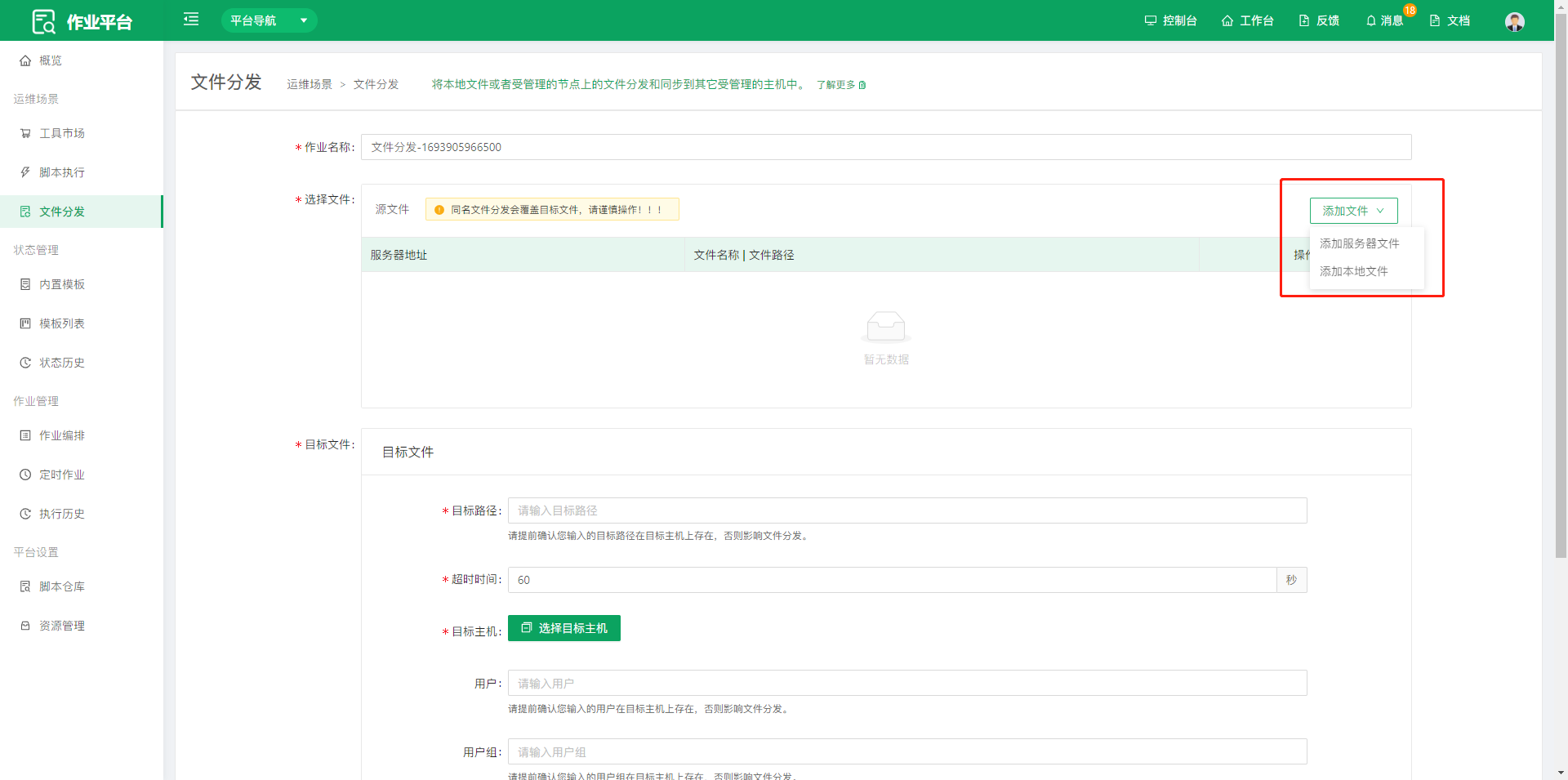
Task: Click the 反馈 document icon
Action: point(1304,20)
